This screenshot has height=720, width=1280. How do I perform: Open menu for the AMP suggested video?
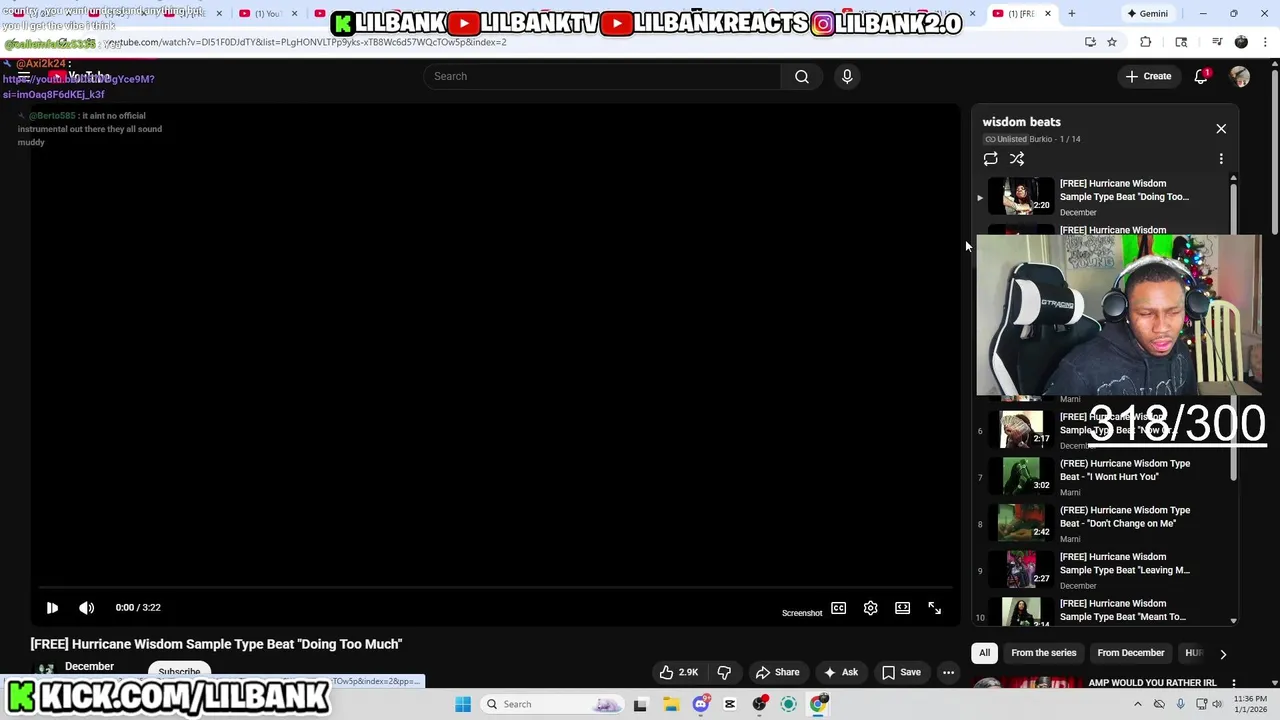[x=1234, y=683]
